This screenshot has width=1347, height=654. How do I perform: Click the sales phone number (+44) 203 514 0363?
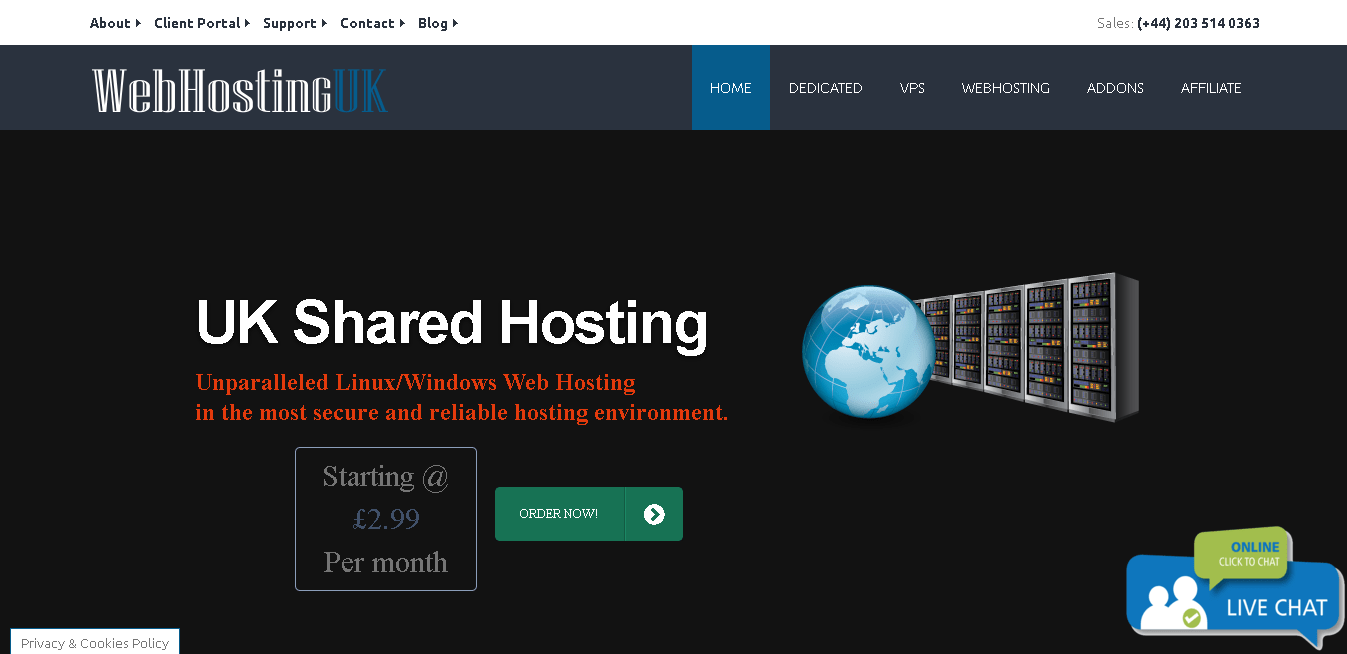pos(1198,23)
